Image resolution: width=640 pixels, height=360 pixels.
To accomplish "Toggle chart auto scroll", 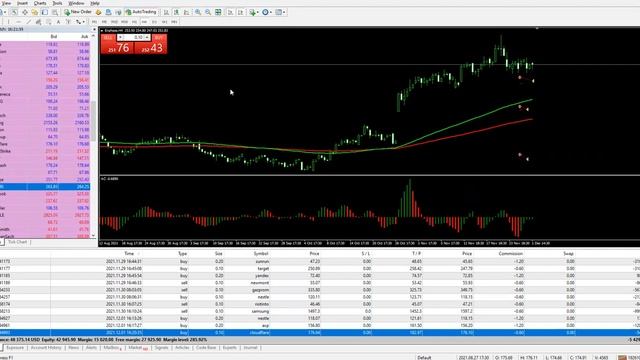I will pos(230,12).
